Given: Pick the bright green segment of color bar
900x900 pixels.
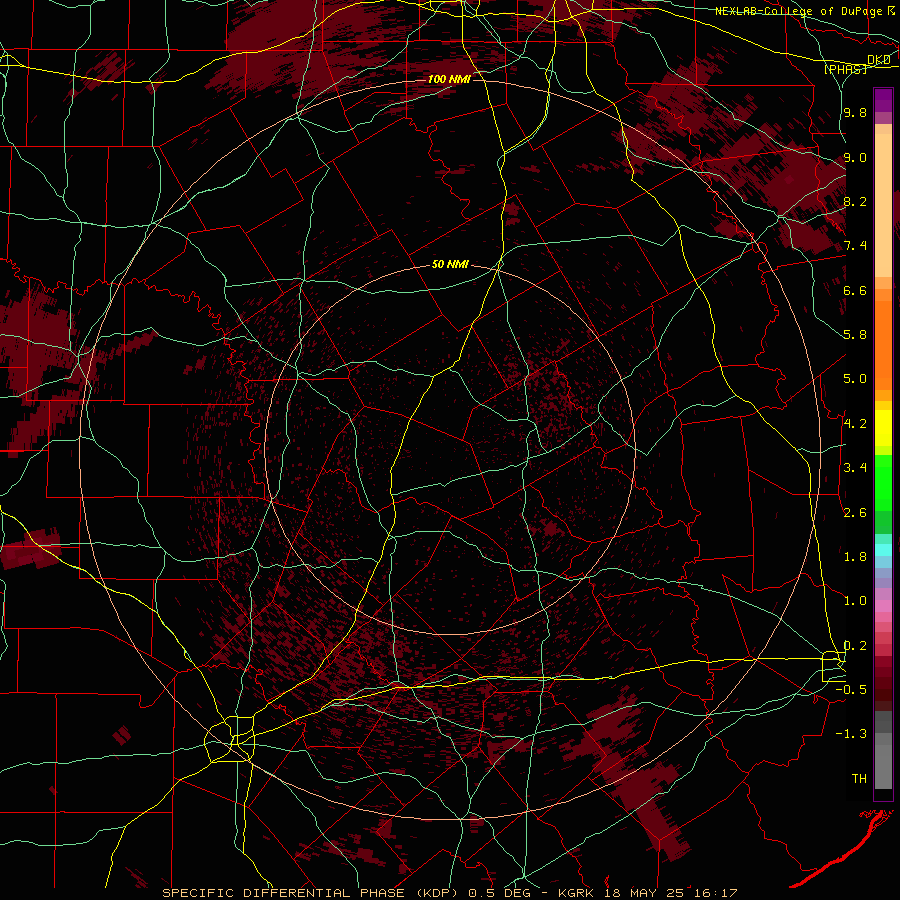Looking at the screenshot, I should click(x=883, y=482).
